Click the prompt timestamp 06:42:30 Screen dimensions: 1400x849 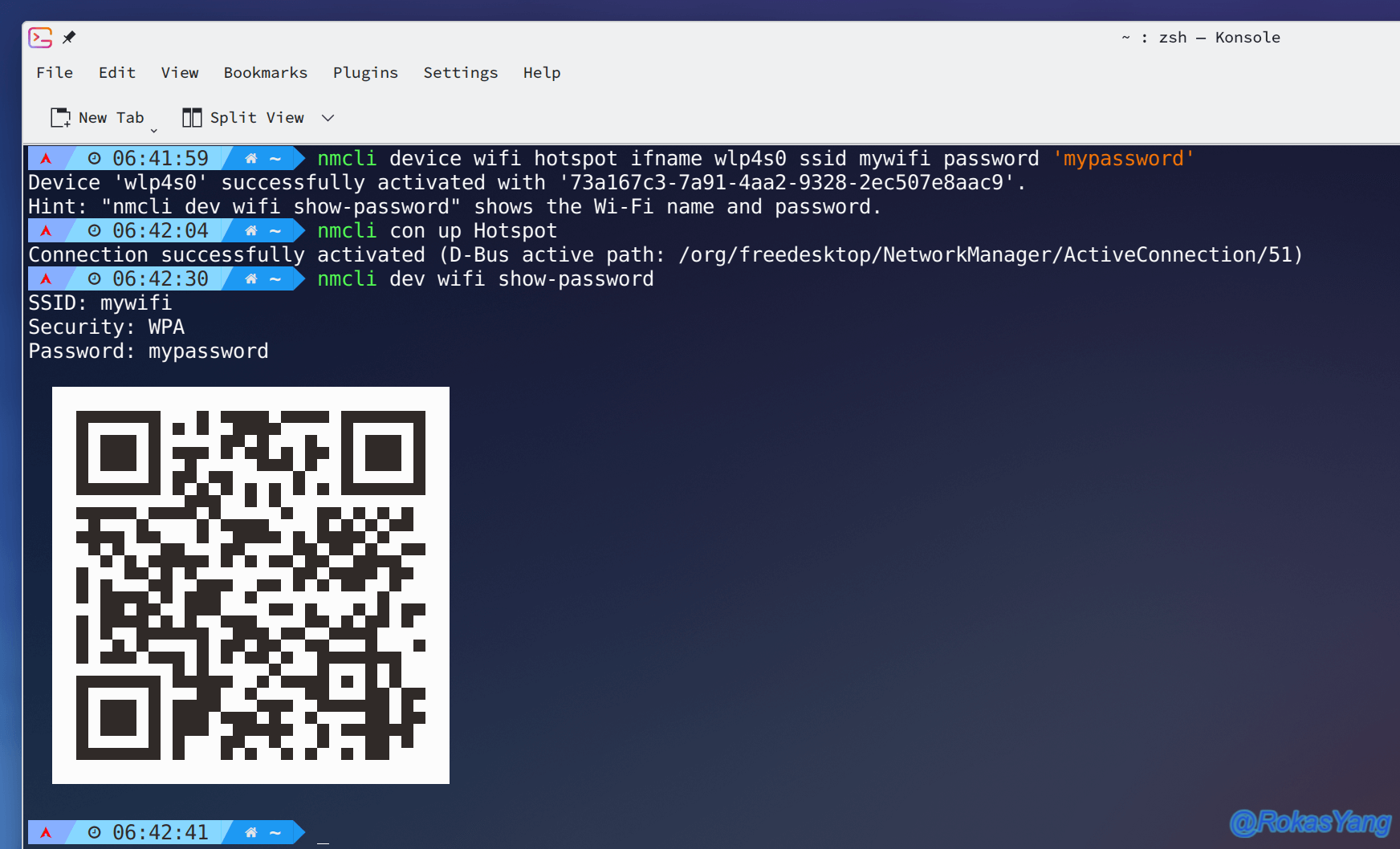tap(161, 278)
